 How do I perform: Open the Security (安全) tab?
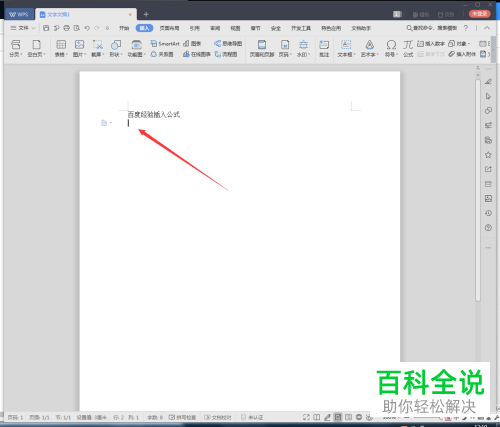(276, 28)
